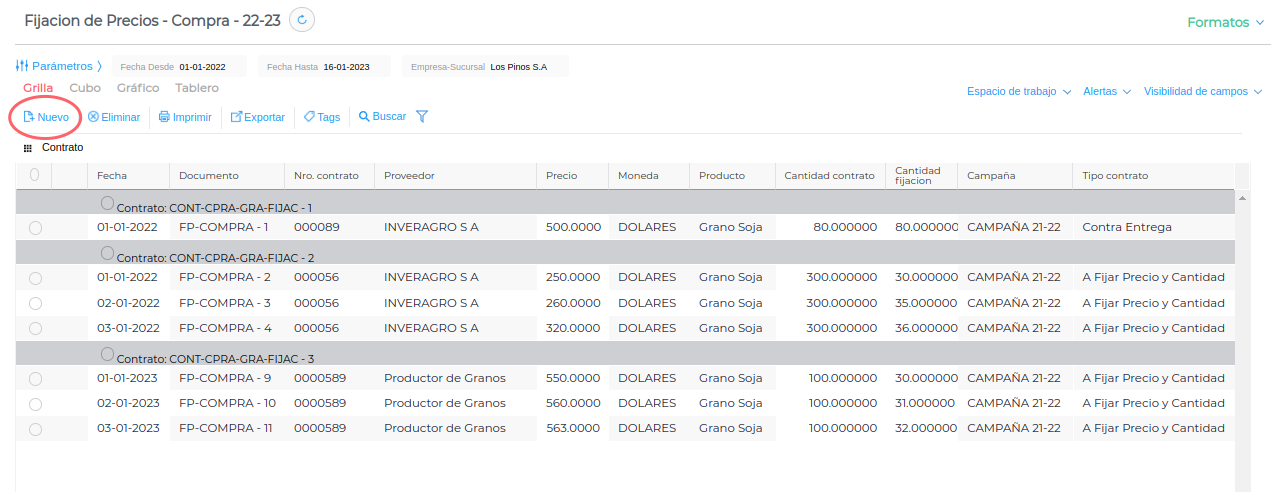Click the date cell 03-01-2023
This screenshot has width=1281, height=492.
click(128, 428)
